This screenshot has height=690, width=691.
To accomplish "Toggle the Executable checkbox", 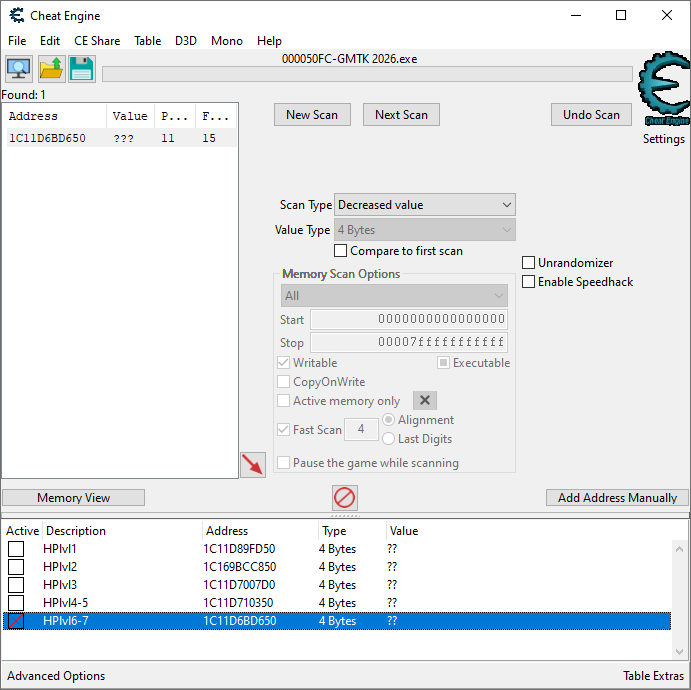I will (443, 363).
